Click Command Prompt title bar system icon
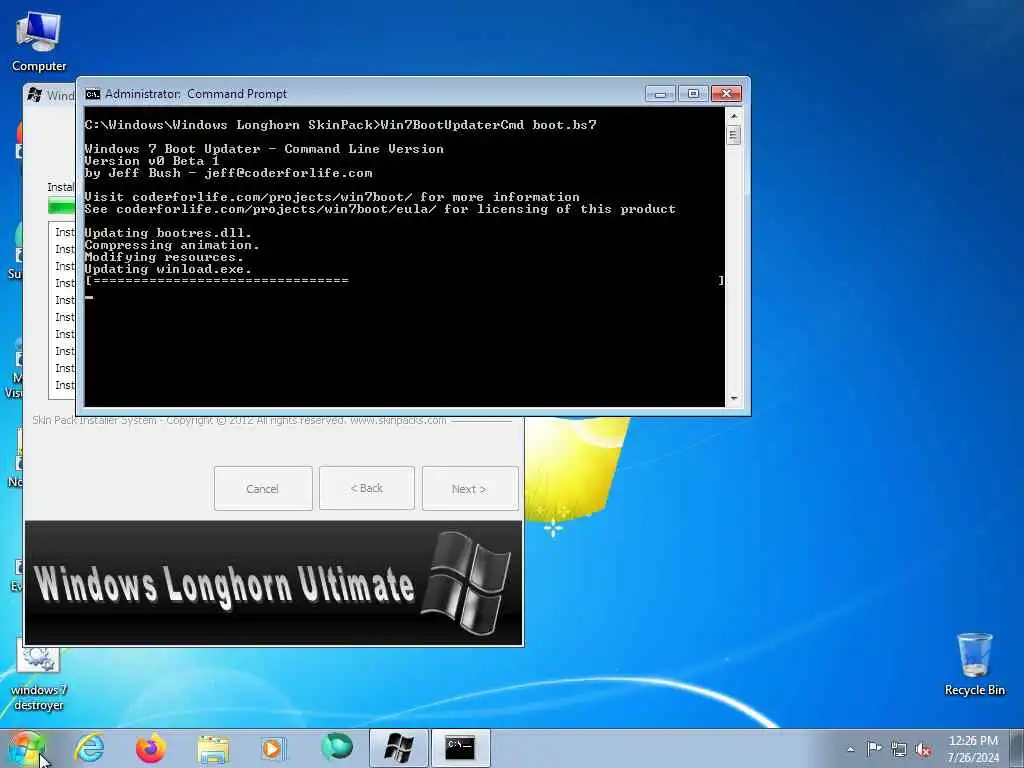1024x768 pixels. 93,94
